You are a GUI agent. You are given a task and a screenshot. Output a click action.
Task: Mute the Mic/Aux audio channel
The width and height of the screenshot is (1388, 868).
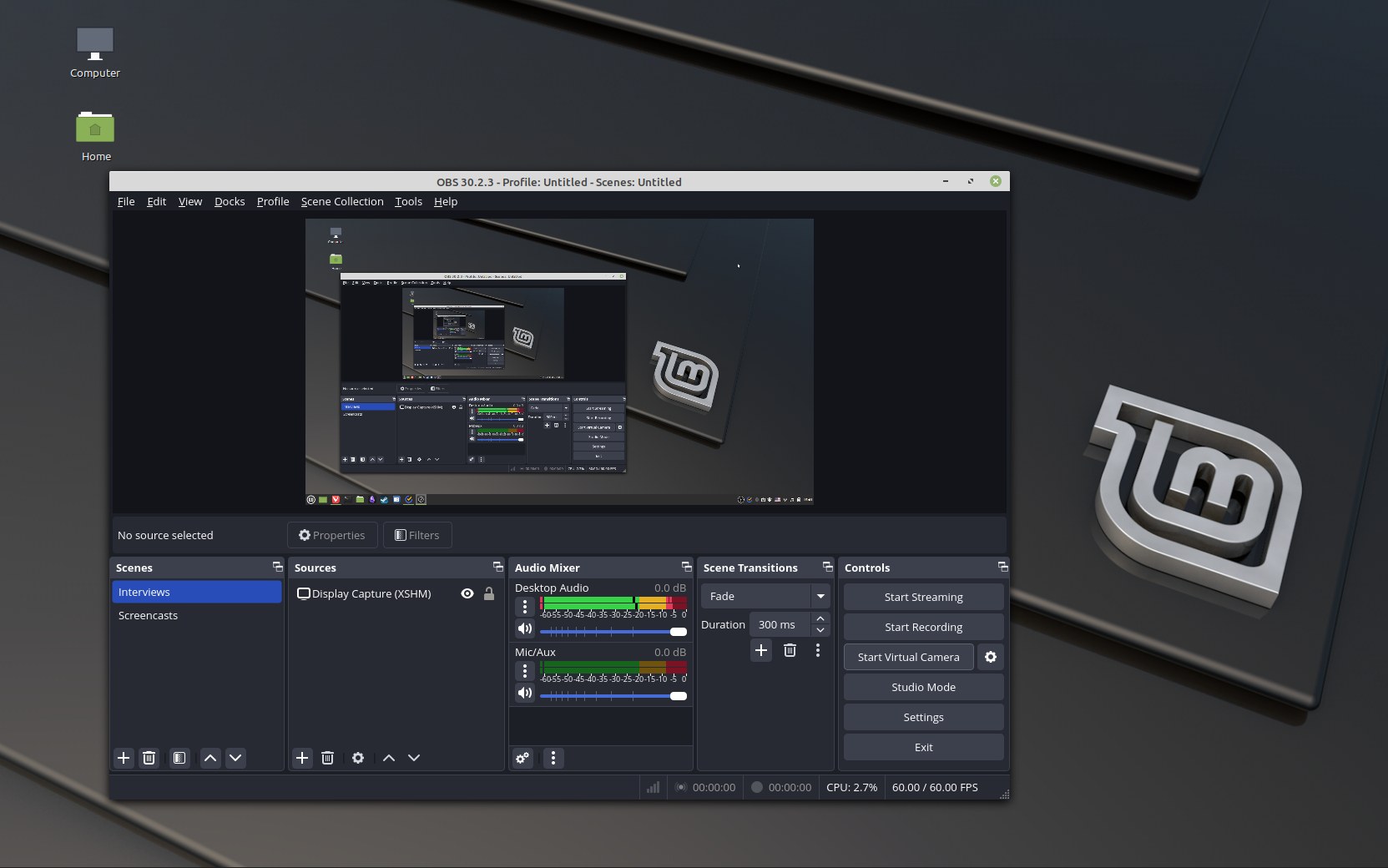(524, 693)
